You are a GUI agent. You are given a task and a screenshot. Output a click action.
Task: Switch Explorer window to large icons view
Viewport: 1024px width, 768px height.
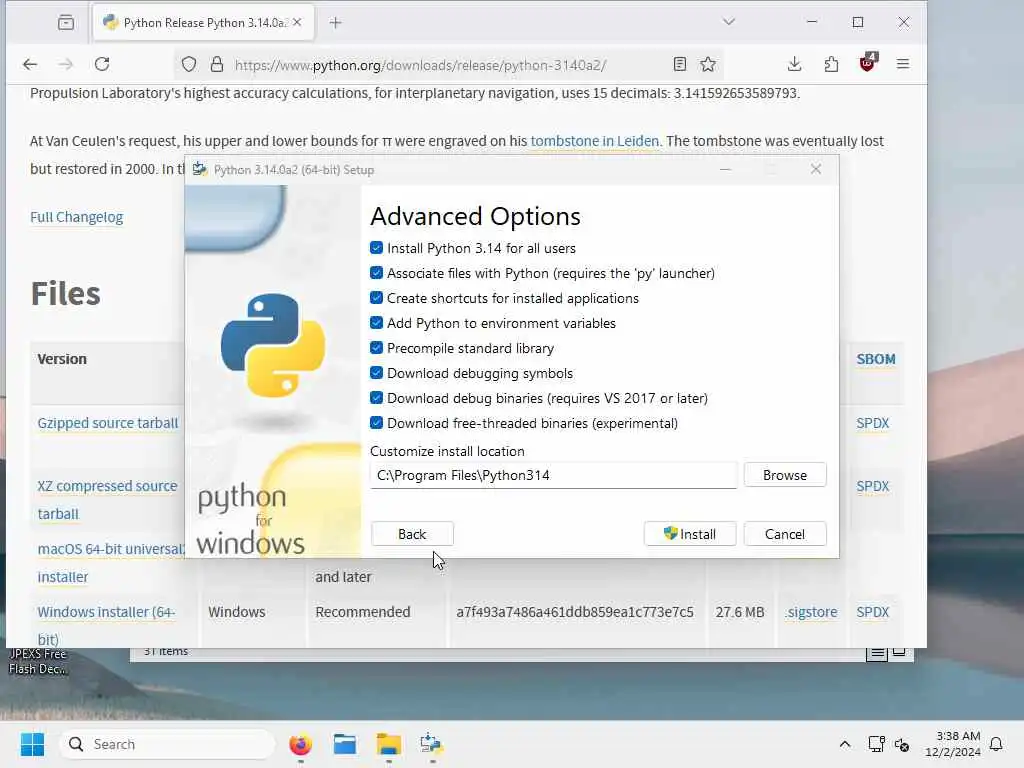[x=899, y=652]
